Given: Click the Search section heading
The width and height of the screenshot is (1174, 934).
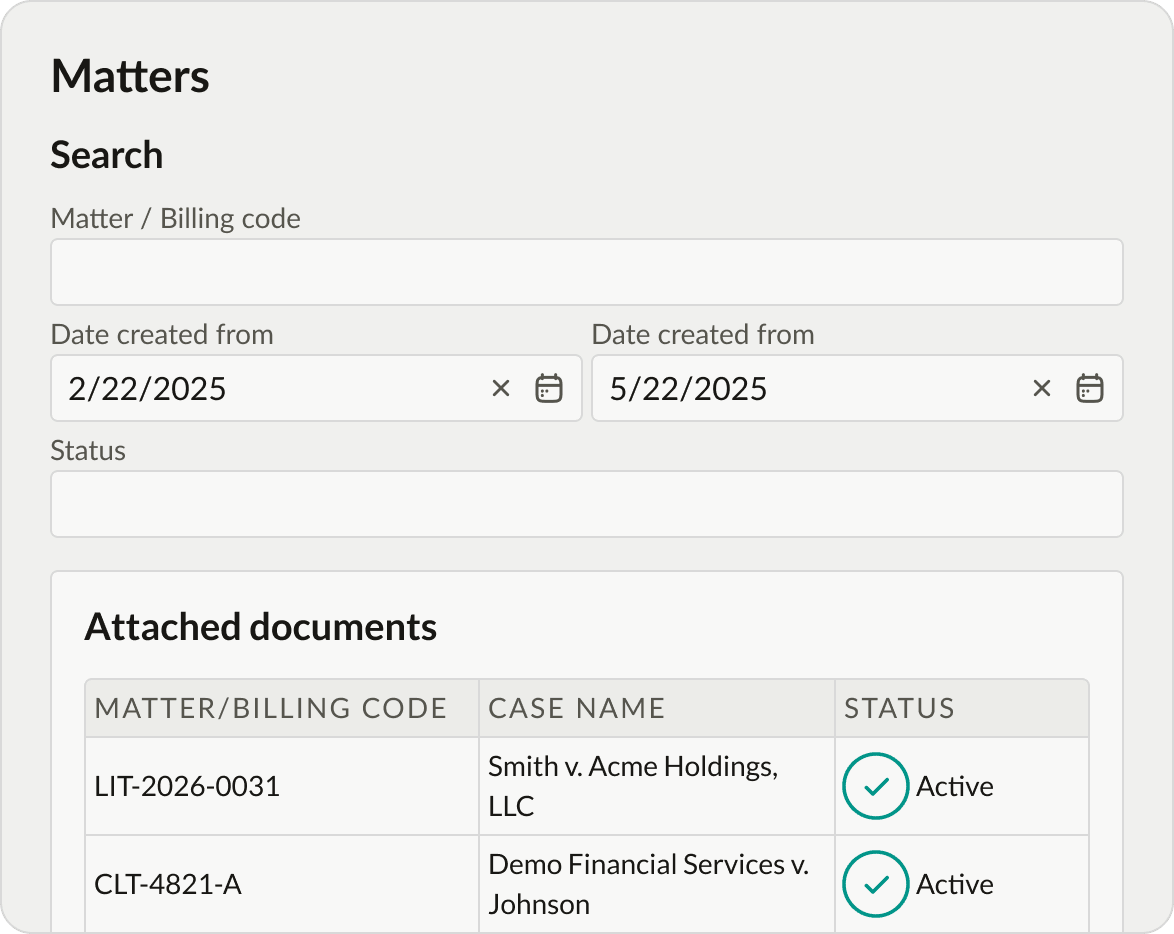Looking at the screenshot, I should pyautogui.click(x=106, y=155).
